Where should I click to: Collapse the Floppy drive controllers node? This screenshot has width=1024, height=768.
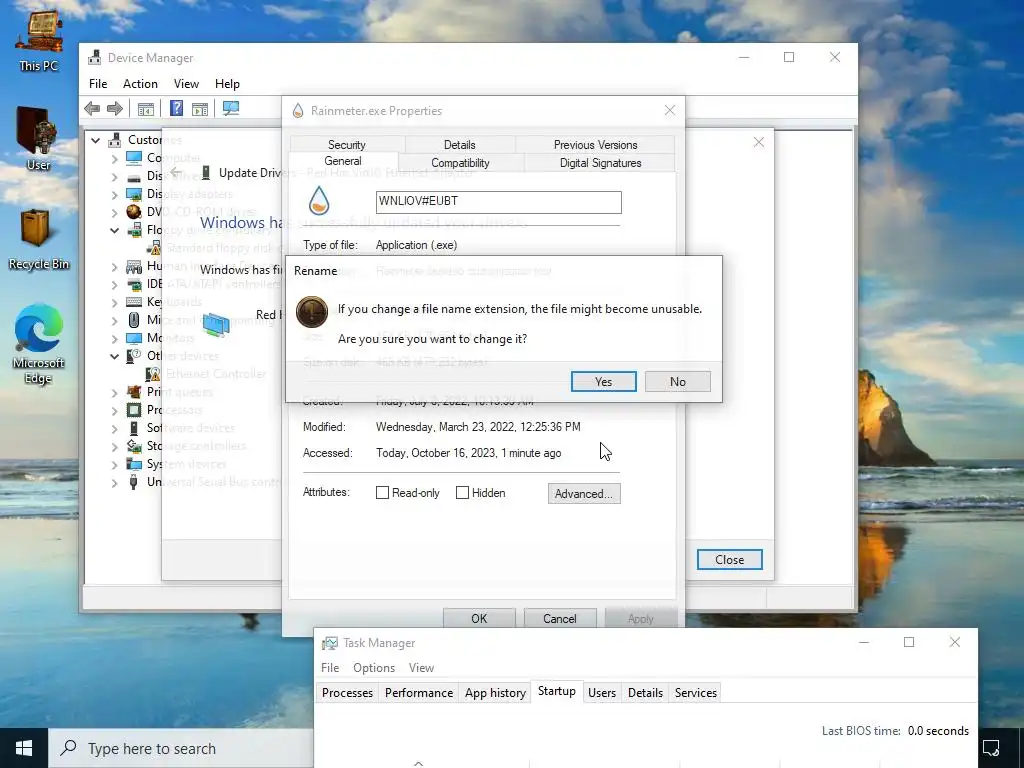pos(115,230)
